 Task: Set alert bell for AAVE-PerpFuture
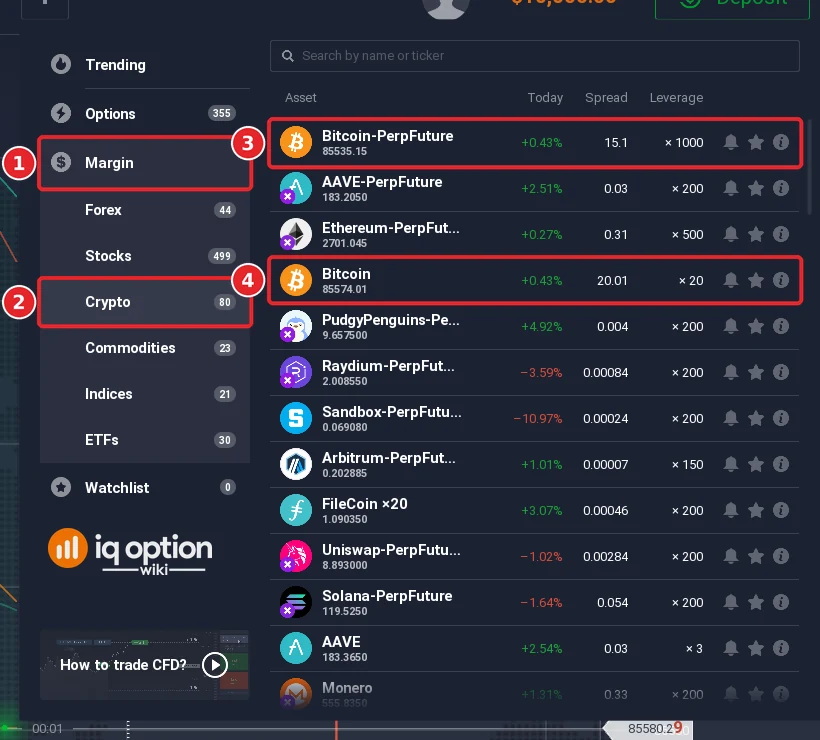point(731,188)
